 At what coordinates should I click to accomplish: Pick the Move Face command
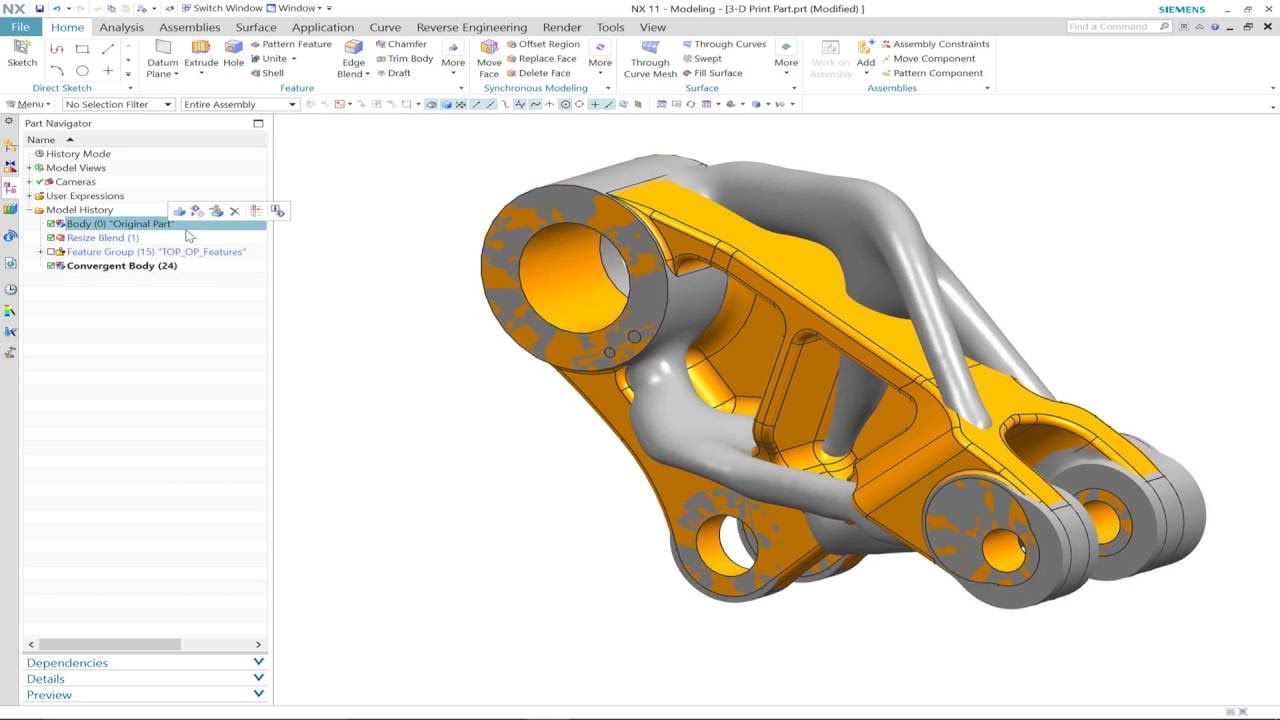pos(489,59)
